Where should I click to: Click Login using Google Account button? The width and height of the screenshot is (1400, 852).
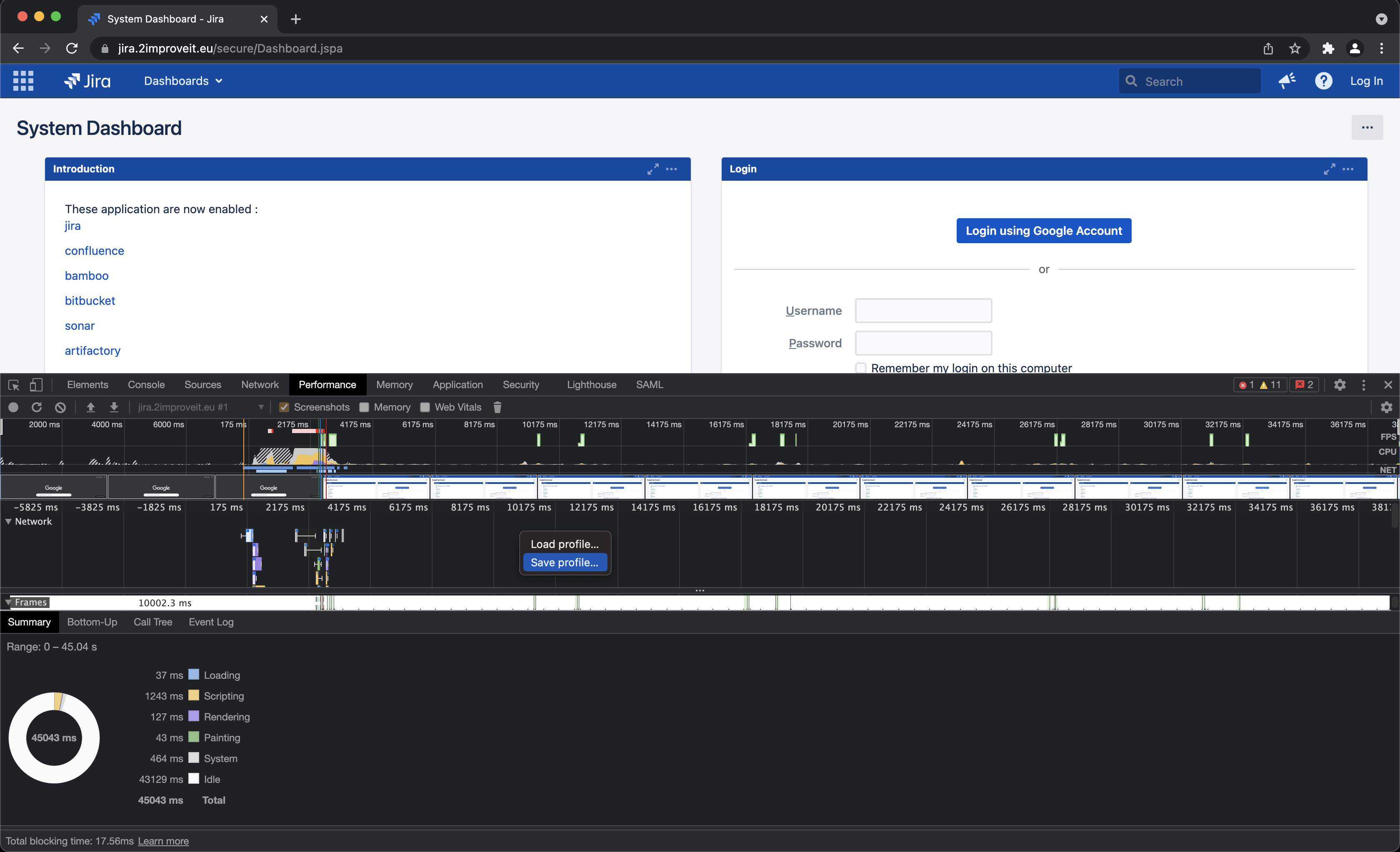1044,231
